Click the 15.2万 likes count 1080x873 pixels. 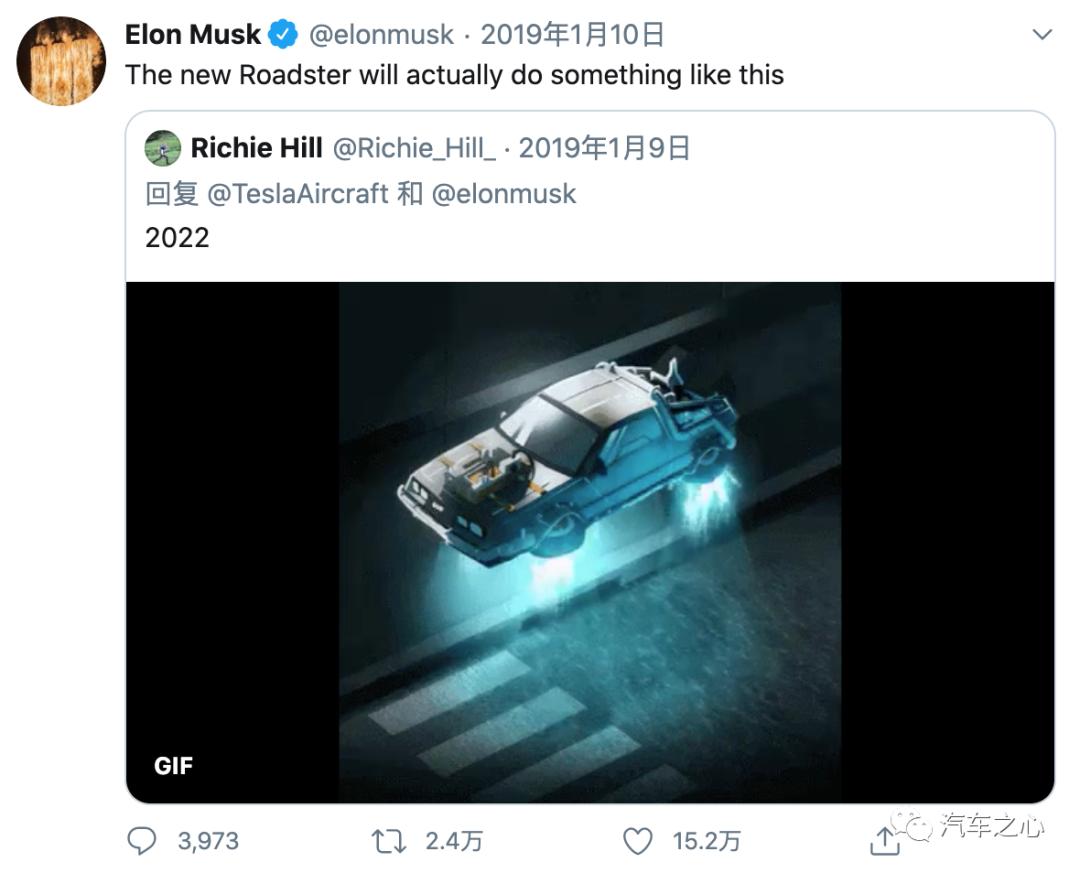(x=706, y=841)
